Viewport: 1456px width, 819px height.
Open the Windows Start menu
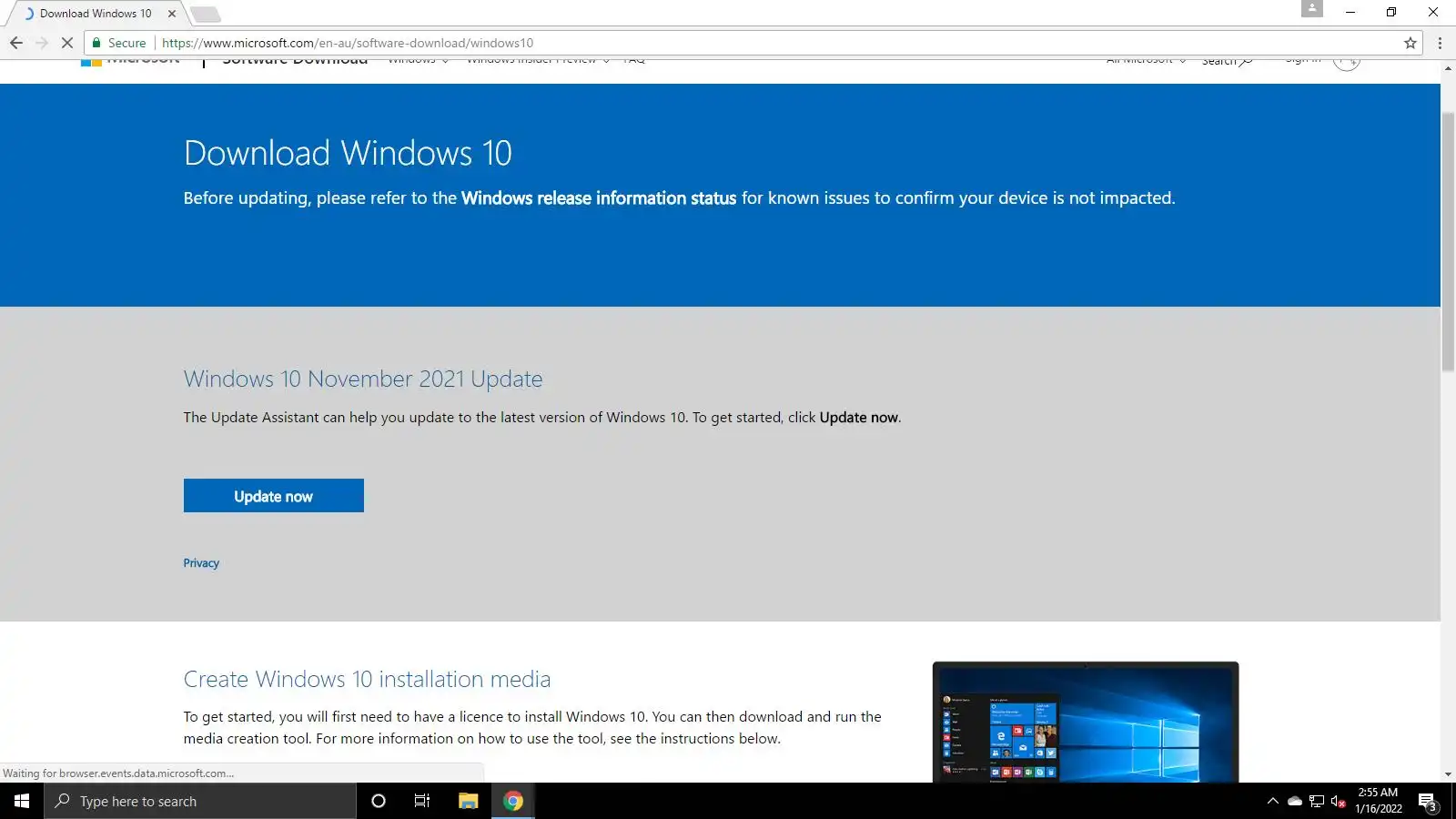coord(22,801)
